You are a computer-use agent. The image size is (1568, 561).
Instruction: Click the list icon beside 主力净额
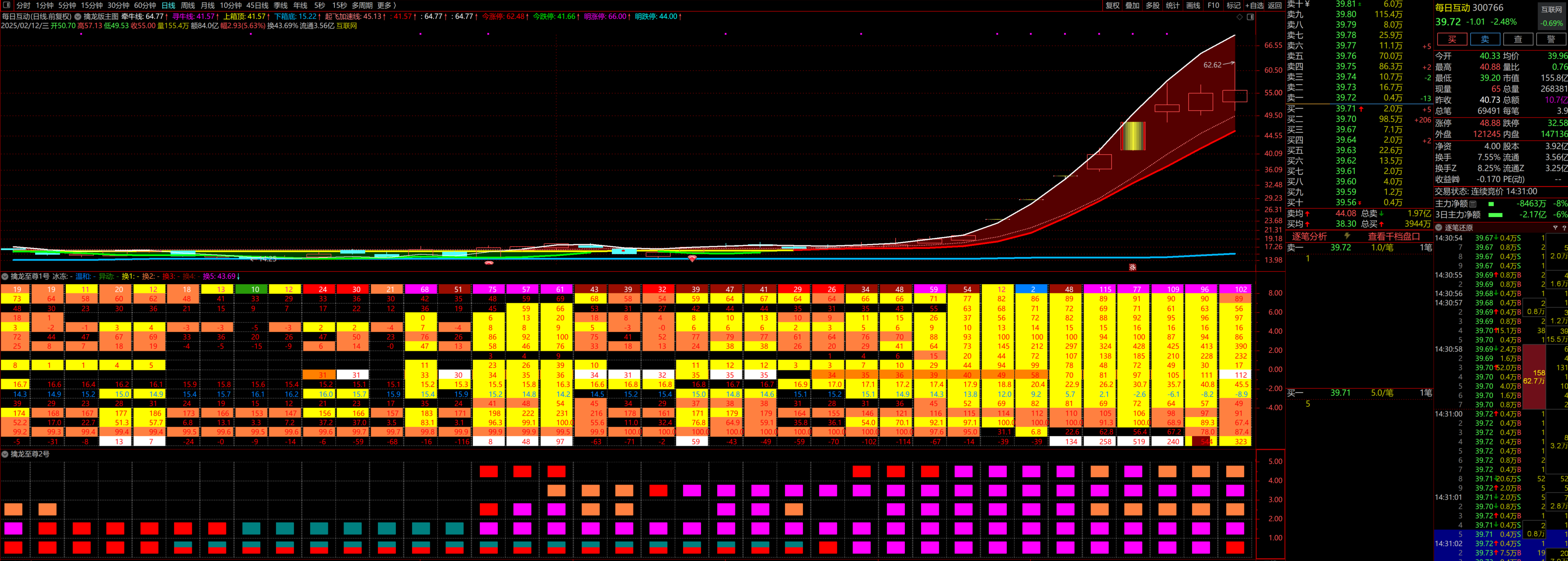1473,204
